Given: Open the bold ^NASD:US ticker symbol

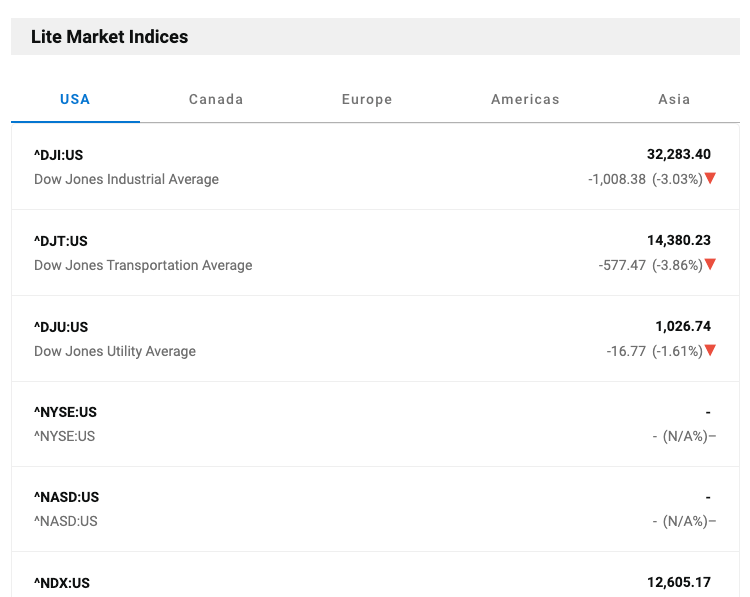Looking at the screenshot, I should (x=66, y=498).
